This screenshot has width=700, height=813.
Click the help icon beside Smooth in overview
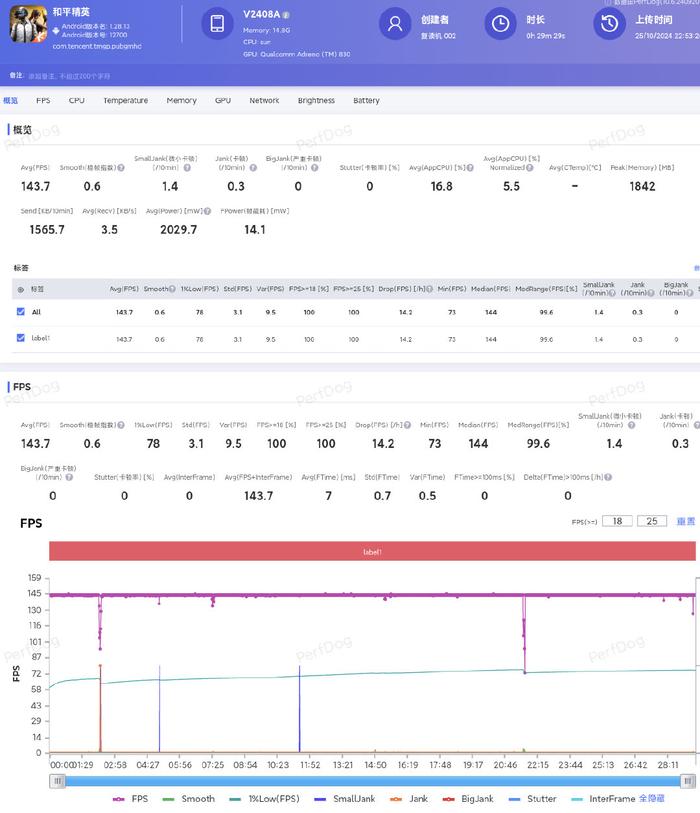click(x=121, y=168)
